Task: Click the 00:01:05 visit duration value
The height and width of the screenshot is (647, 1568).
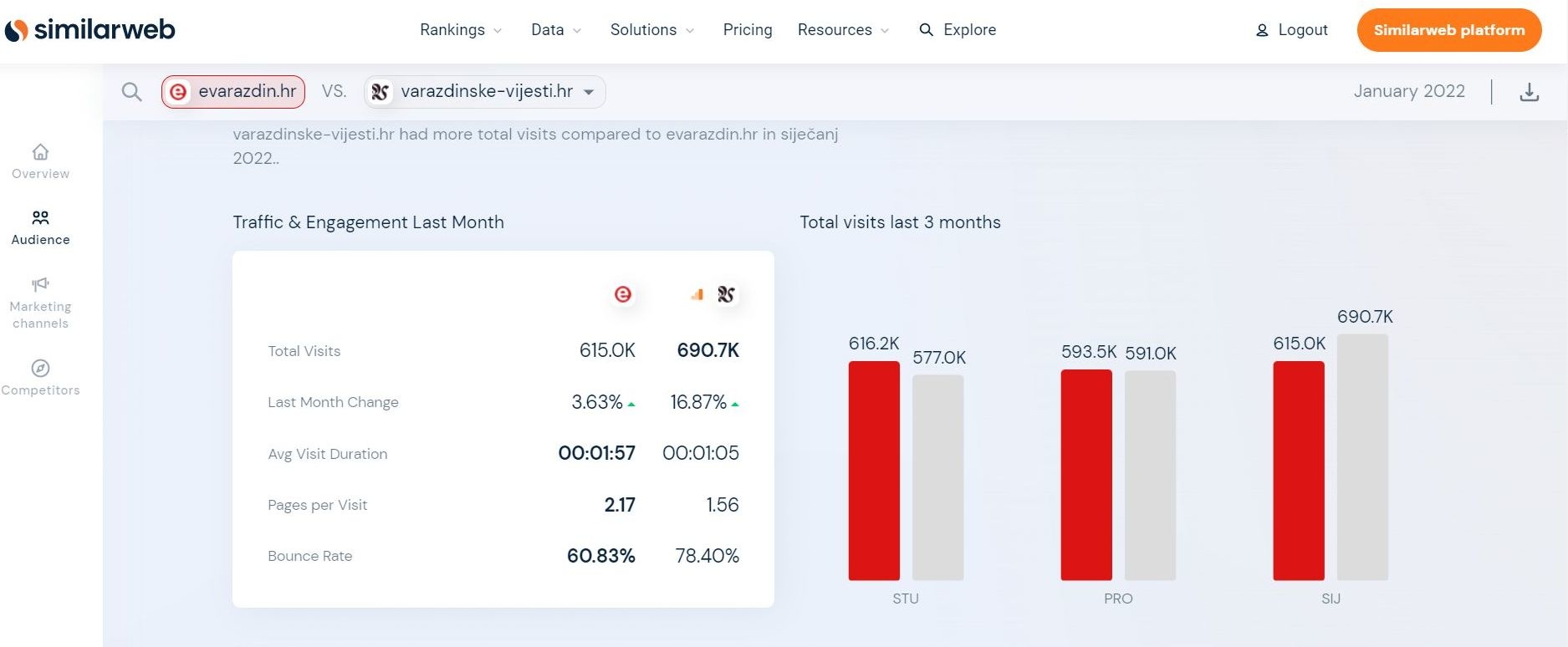Action: pyautogui.click(x=701, y=453)
